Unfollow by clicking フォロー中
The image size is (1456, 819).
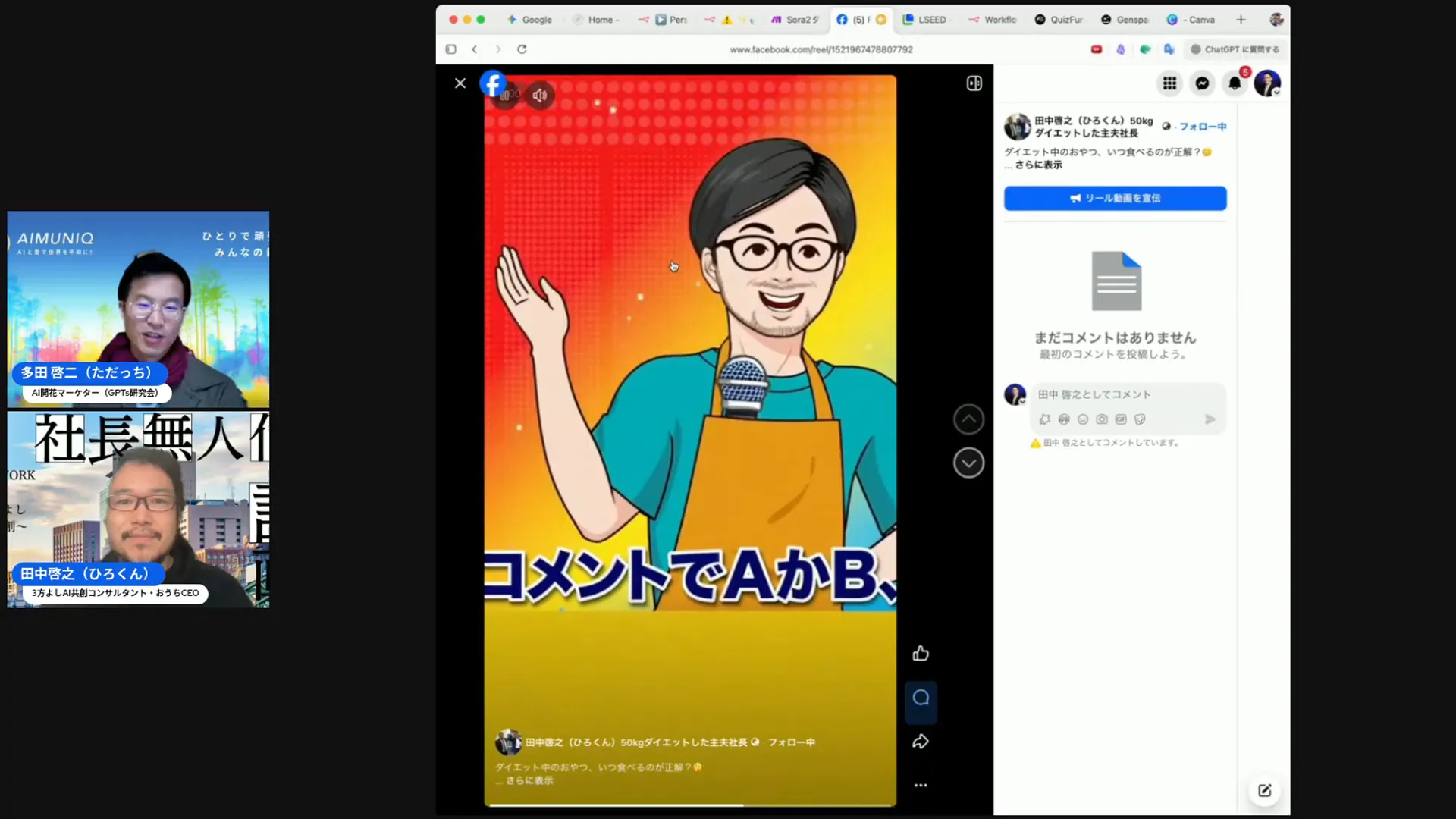click(x=1203, y=127)
